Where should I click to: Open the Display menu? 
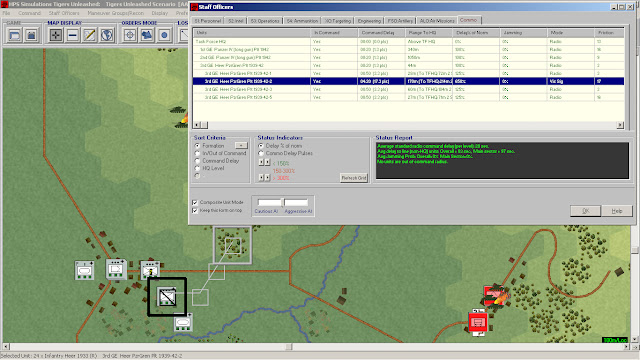[160, 13]
